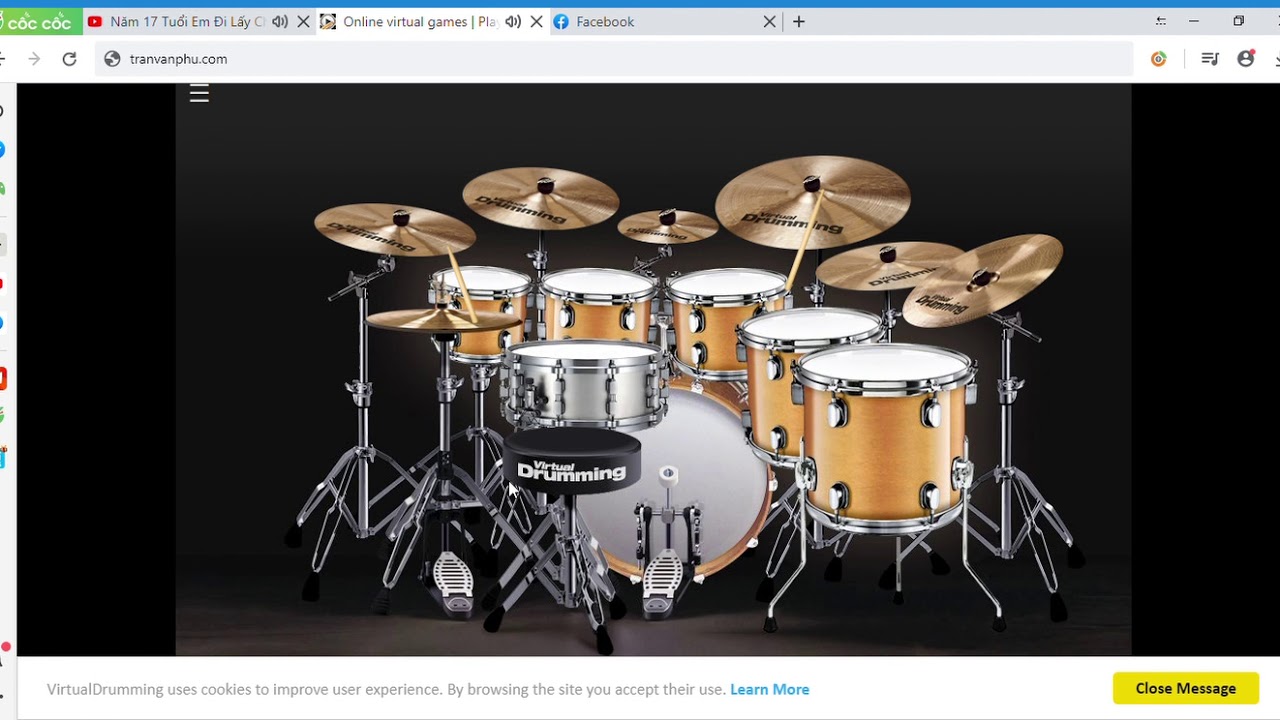Open the Cốc Cốc logo menu

(40, 21)
